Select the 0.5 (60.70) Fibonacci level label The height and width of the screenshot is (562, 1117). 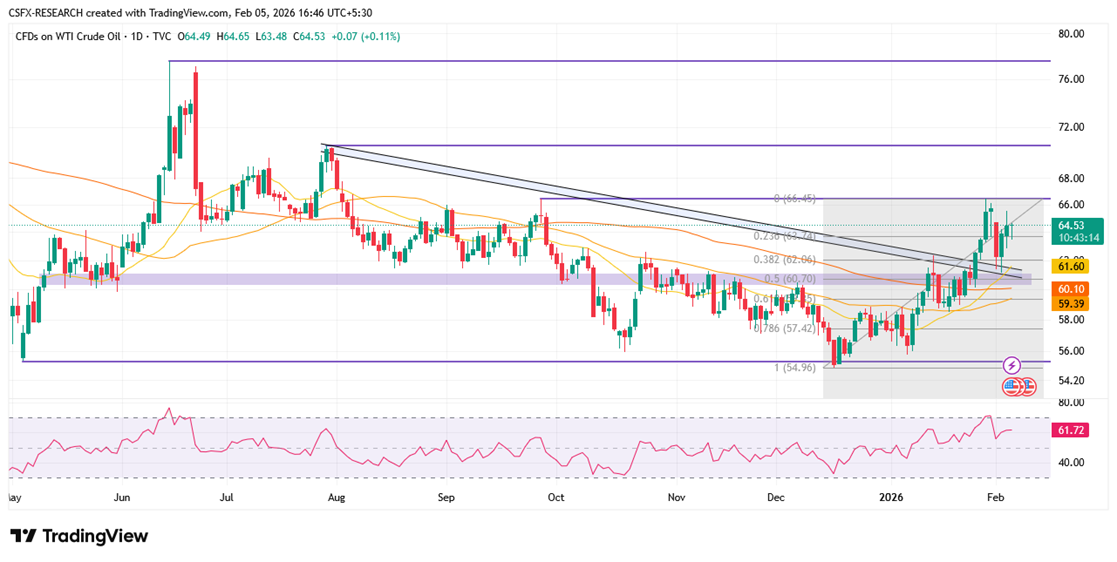785,279
